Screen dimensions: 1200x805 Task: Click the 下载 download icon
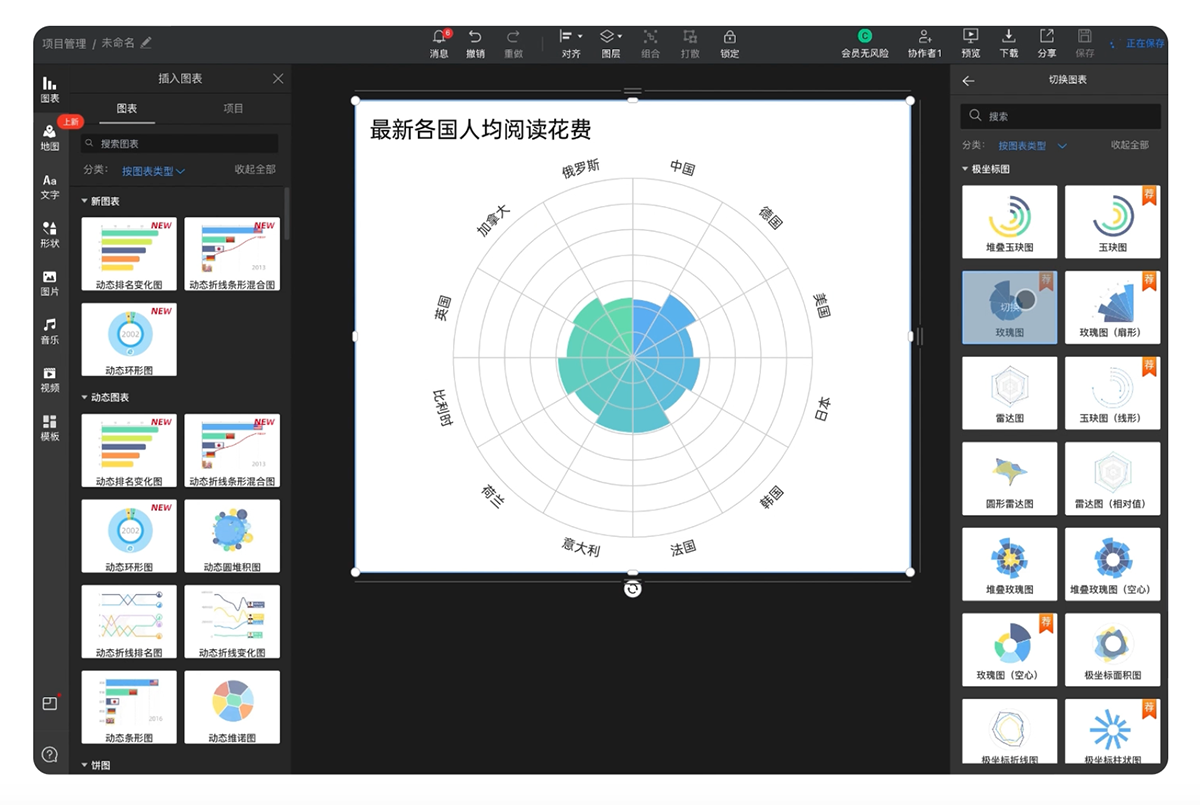1009,43
